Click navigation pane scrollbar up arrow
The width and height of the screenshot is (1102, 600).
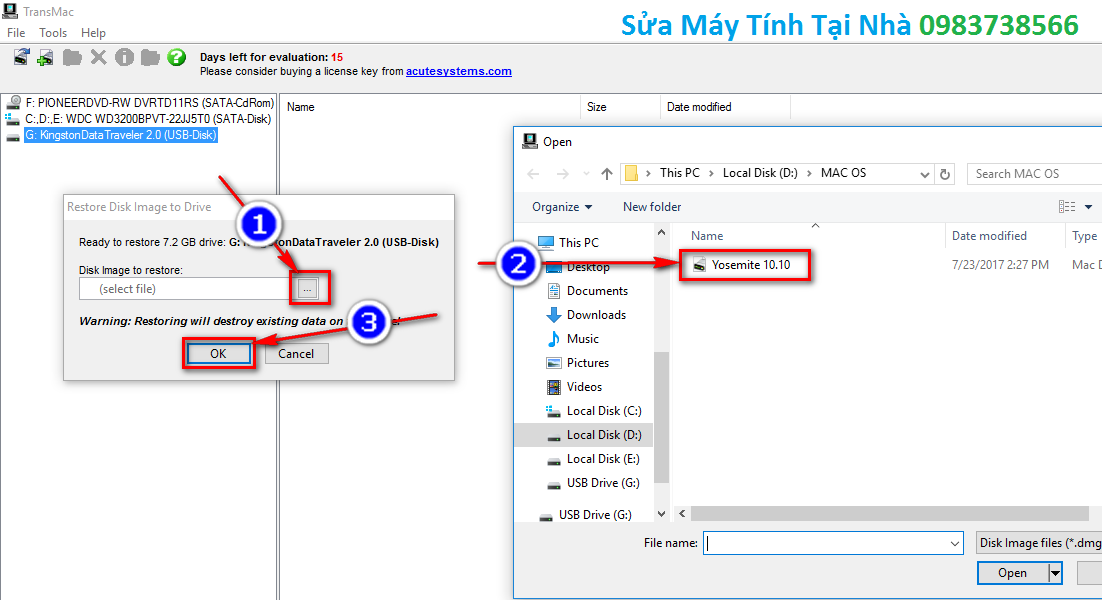click(x=661, y=233)
